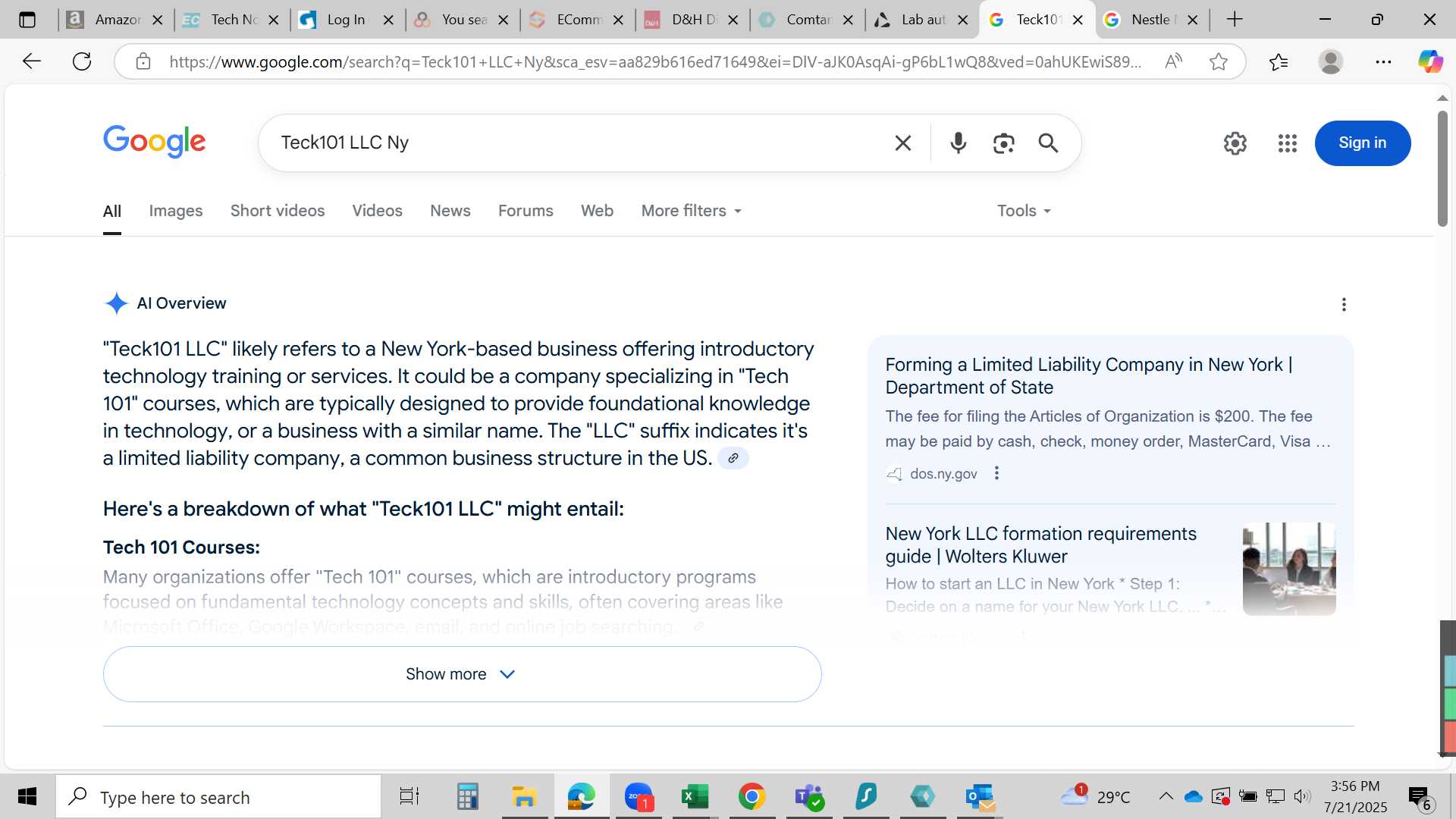The image size is (1456, 819).
Task: Select the News search tab
Action: coord(450,211)
